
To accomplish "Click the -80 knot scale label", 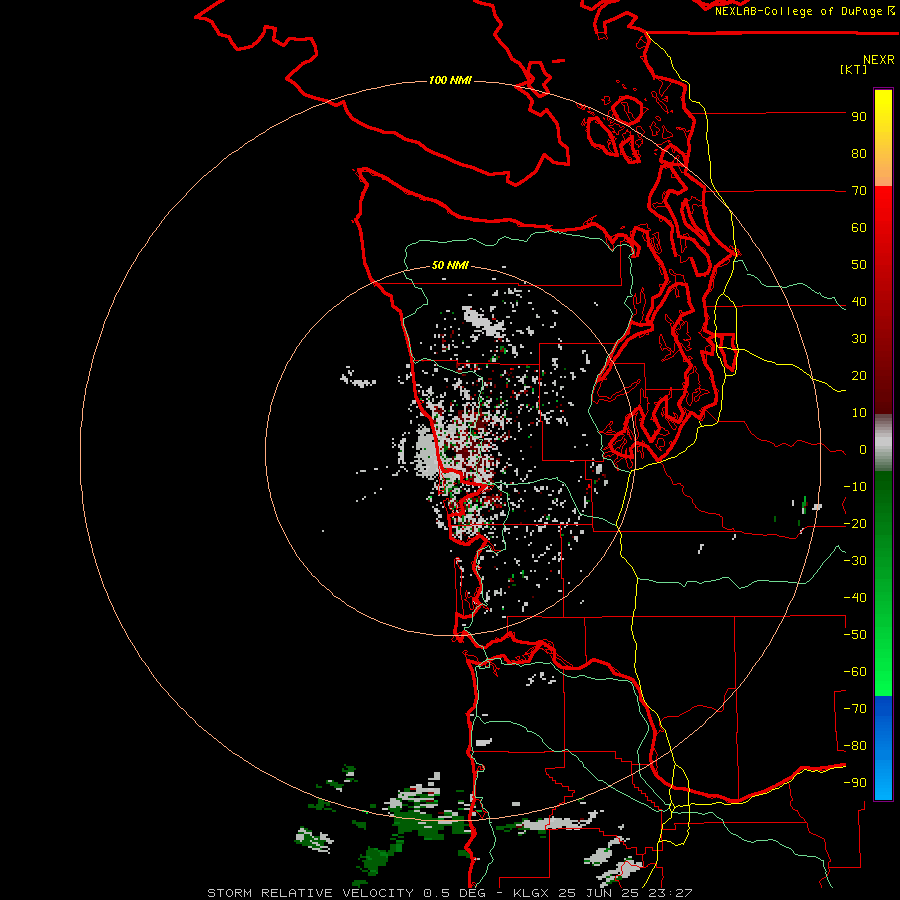I will point(855,746).
